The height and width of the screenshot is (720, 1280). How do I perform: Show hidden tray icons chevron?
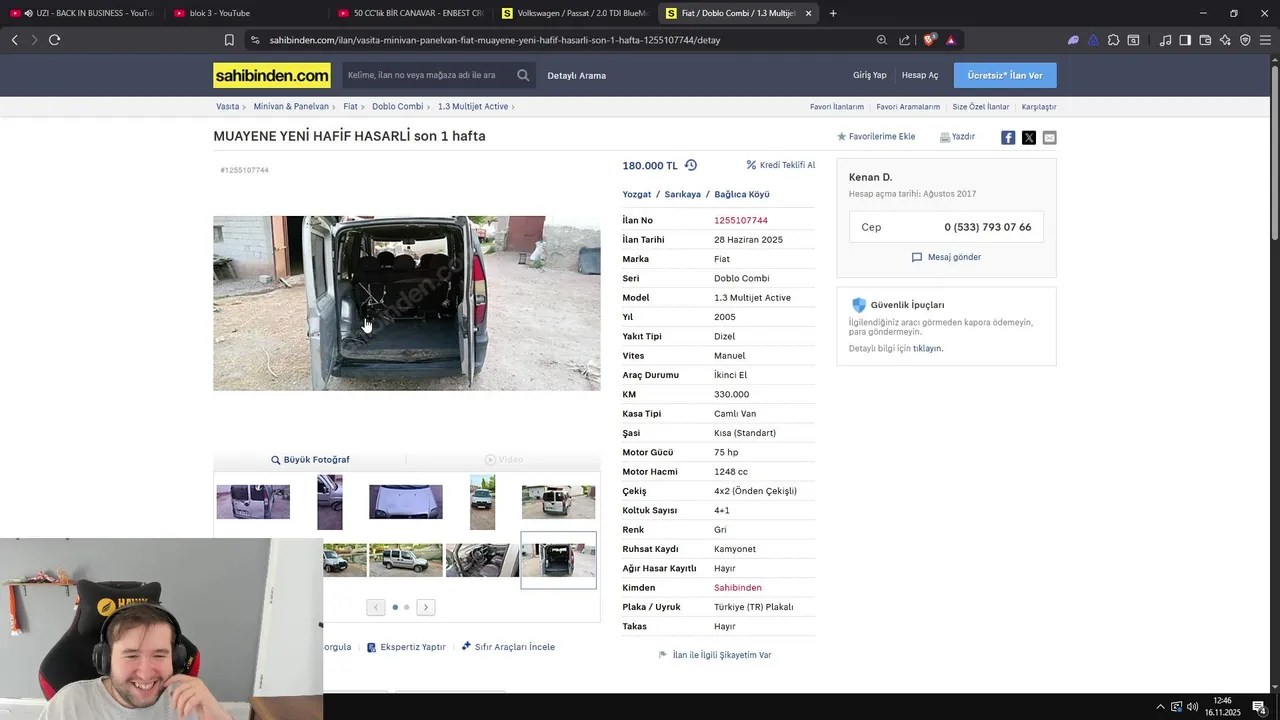click(1160, 707)
